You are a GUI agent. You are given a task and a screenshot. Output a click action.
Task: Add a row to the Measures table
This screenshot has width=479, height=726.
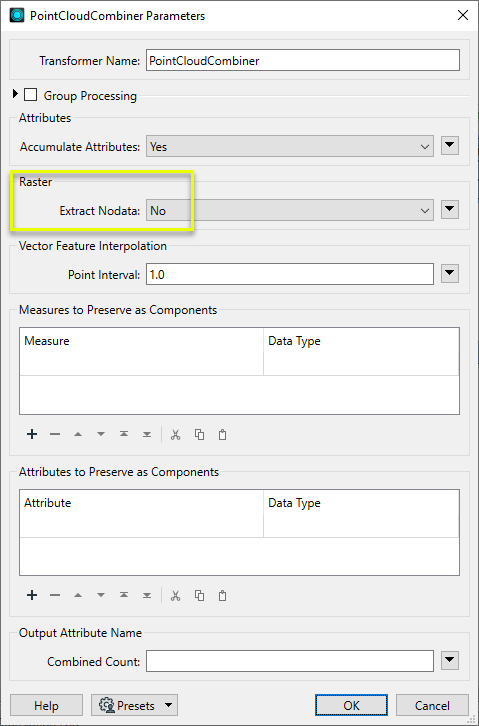(32, 434)
